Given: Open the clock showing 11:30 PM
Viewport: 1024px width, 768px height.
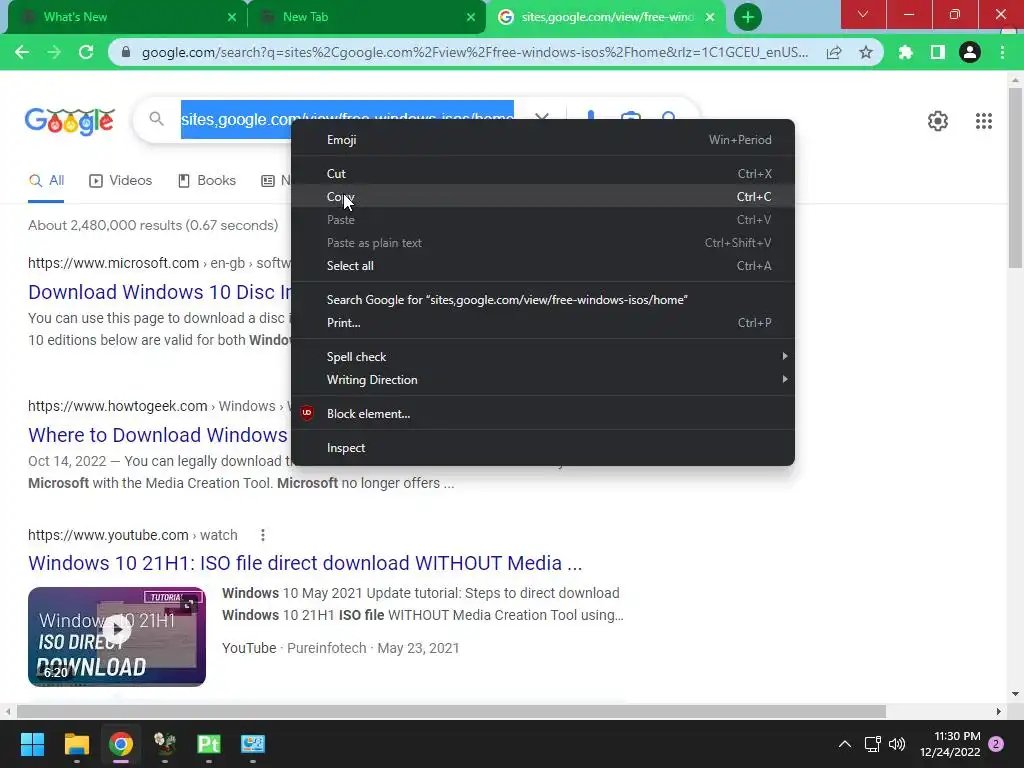Looking at the screenshot, I should pyautogui.click(x=950, y=744).
